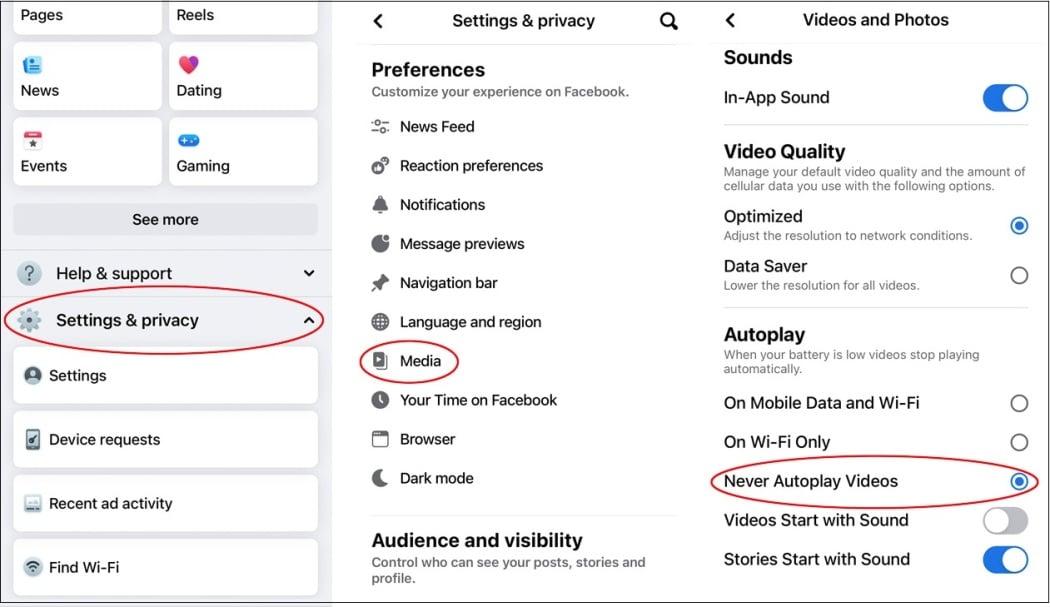
Task: Click the 'Autoplay' heading
Action: (x=764, y=334)
